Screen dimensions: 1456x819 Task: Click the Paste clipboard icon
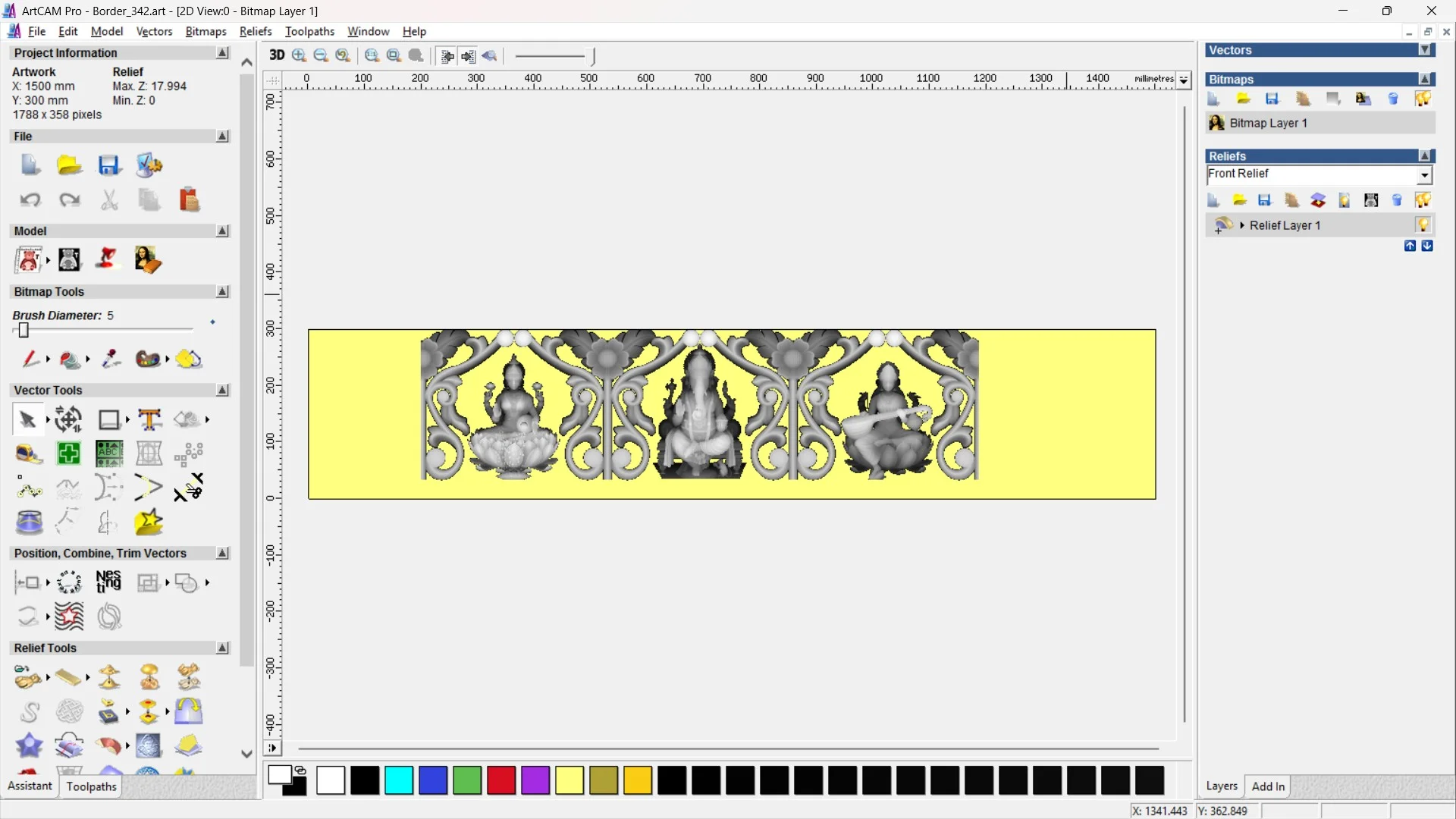pos(189,200)
